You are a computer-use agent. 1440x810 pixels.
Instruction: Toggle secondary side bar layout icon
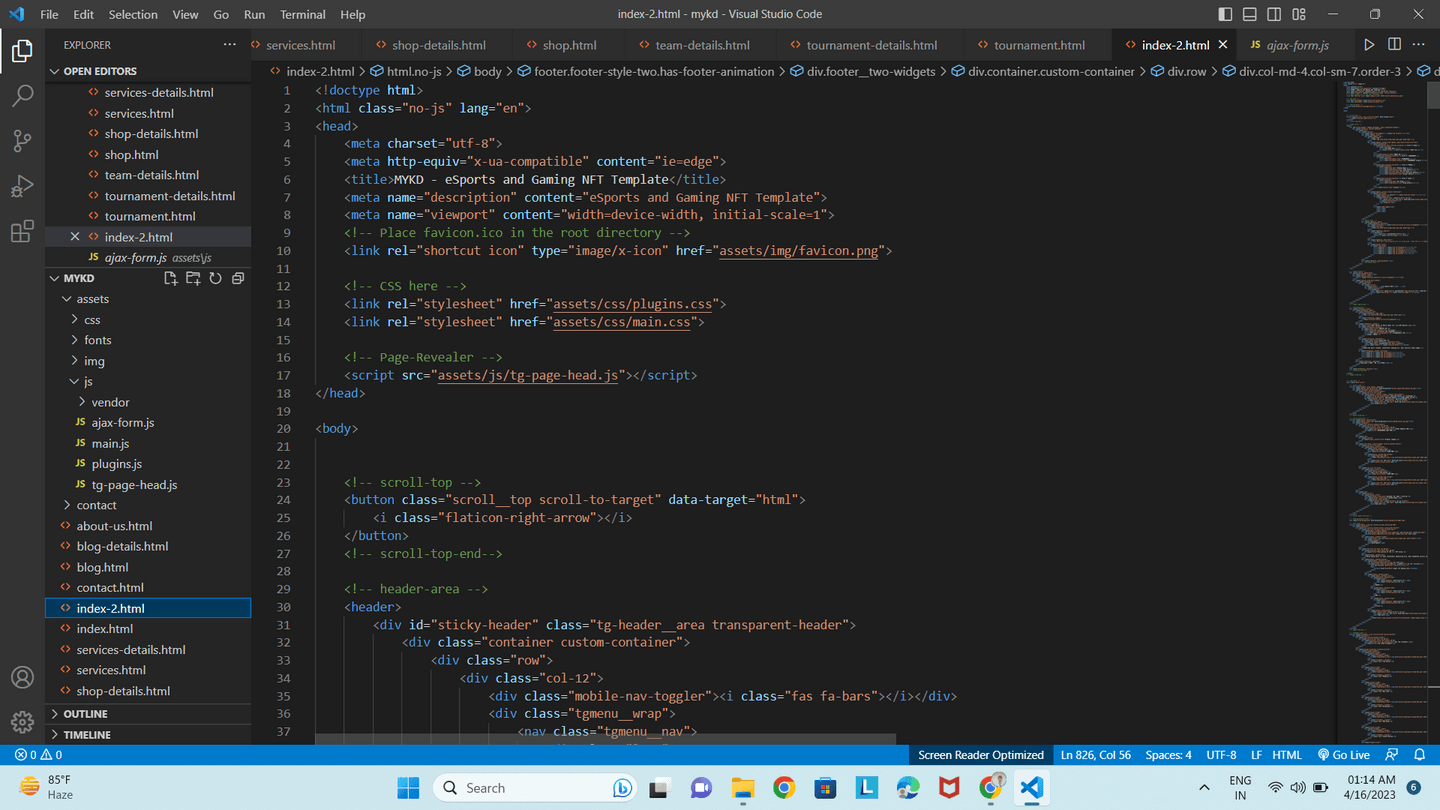point(1274,14)
